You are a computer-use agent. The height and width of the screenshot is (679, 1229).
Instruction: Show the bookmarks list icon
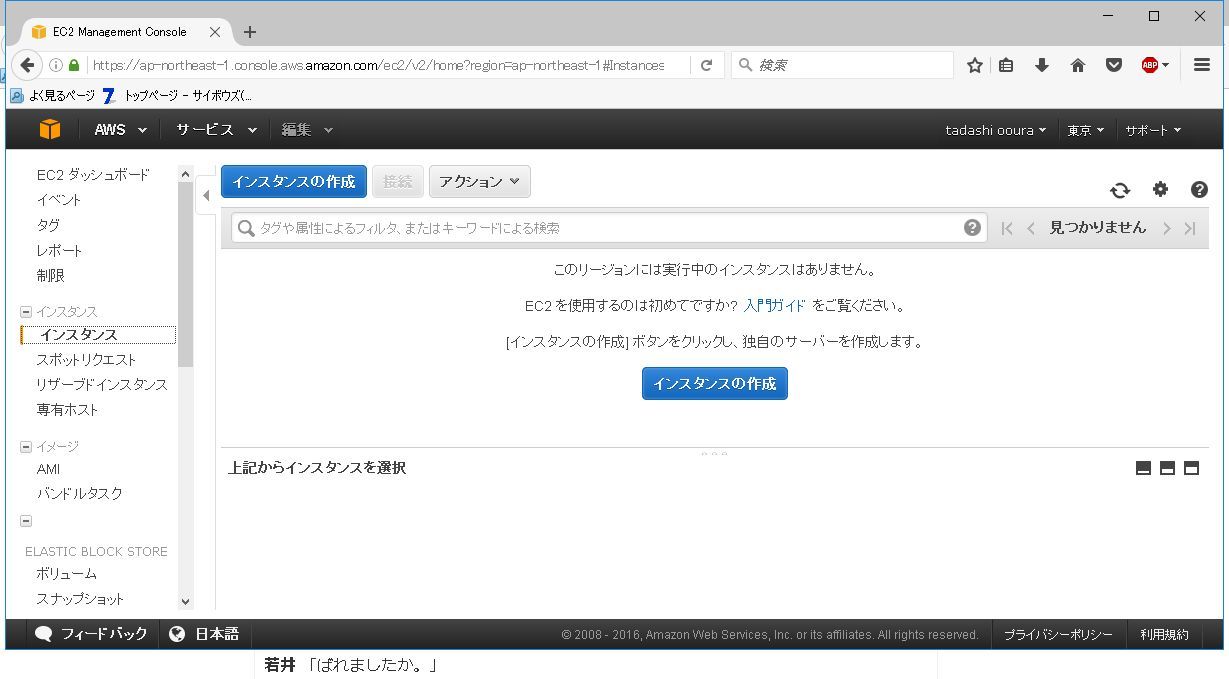tap(1006, 65)
